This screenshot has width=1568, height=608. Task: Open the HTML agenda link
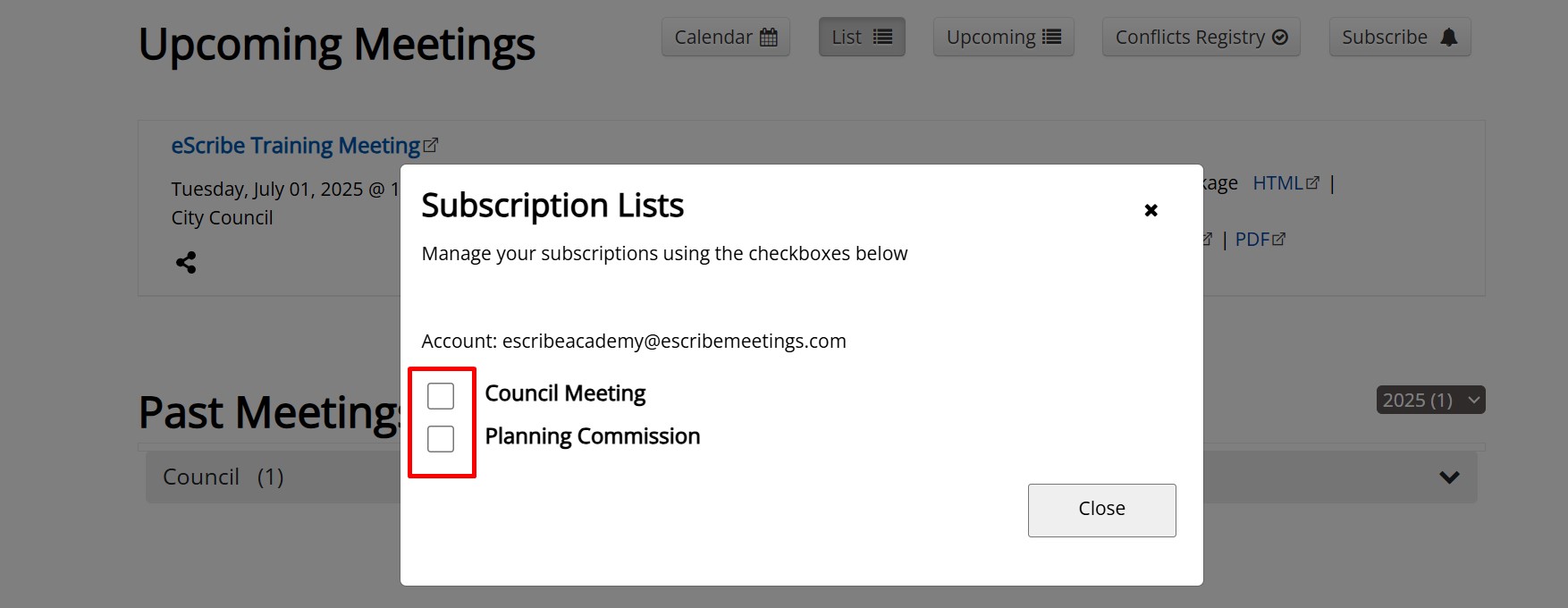coord(1277,183)
